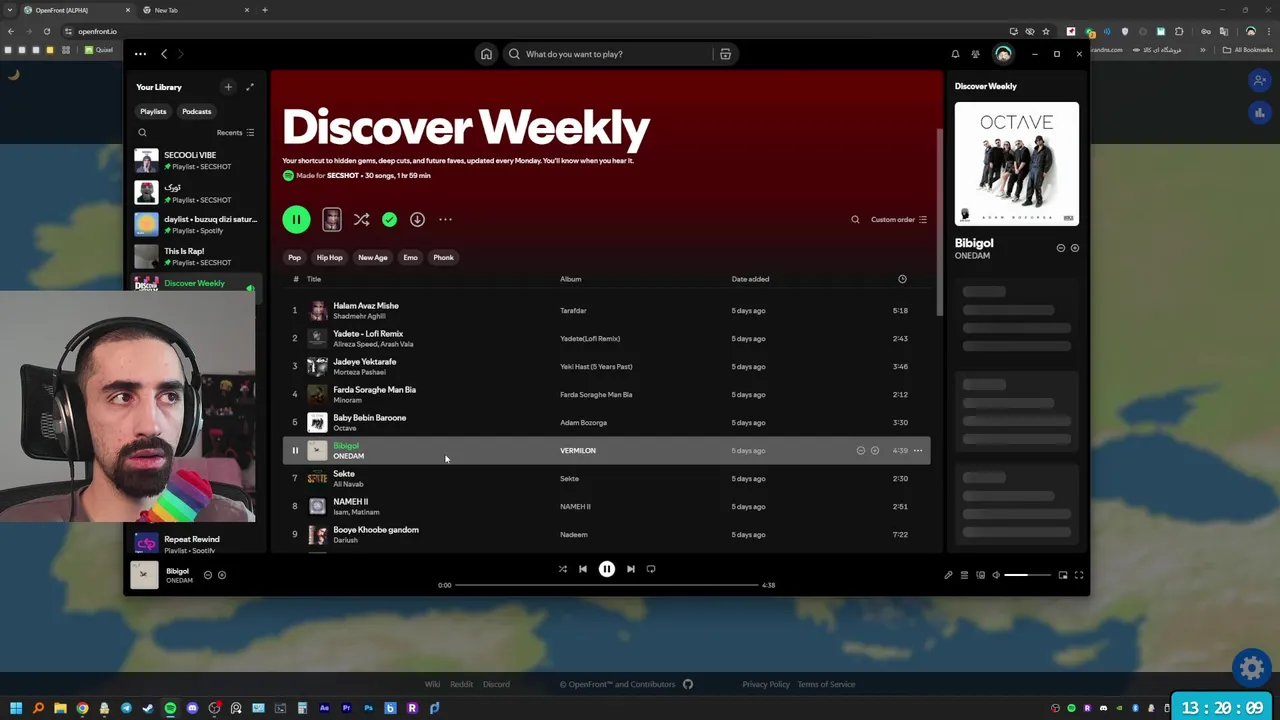This screenshot has height=720, width=1280.
Task: Open the mini player icon
Action: [x=1063, y=575]
